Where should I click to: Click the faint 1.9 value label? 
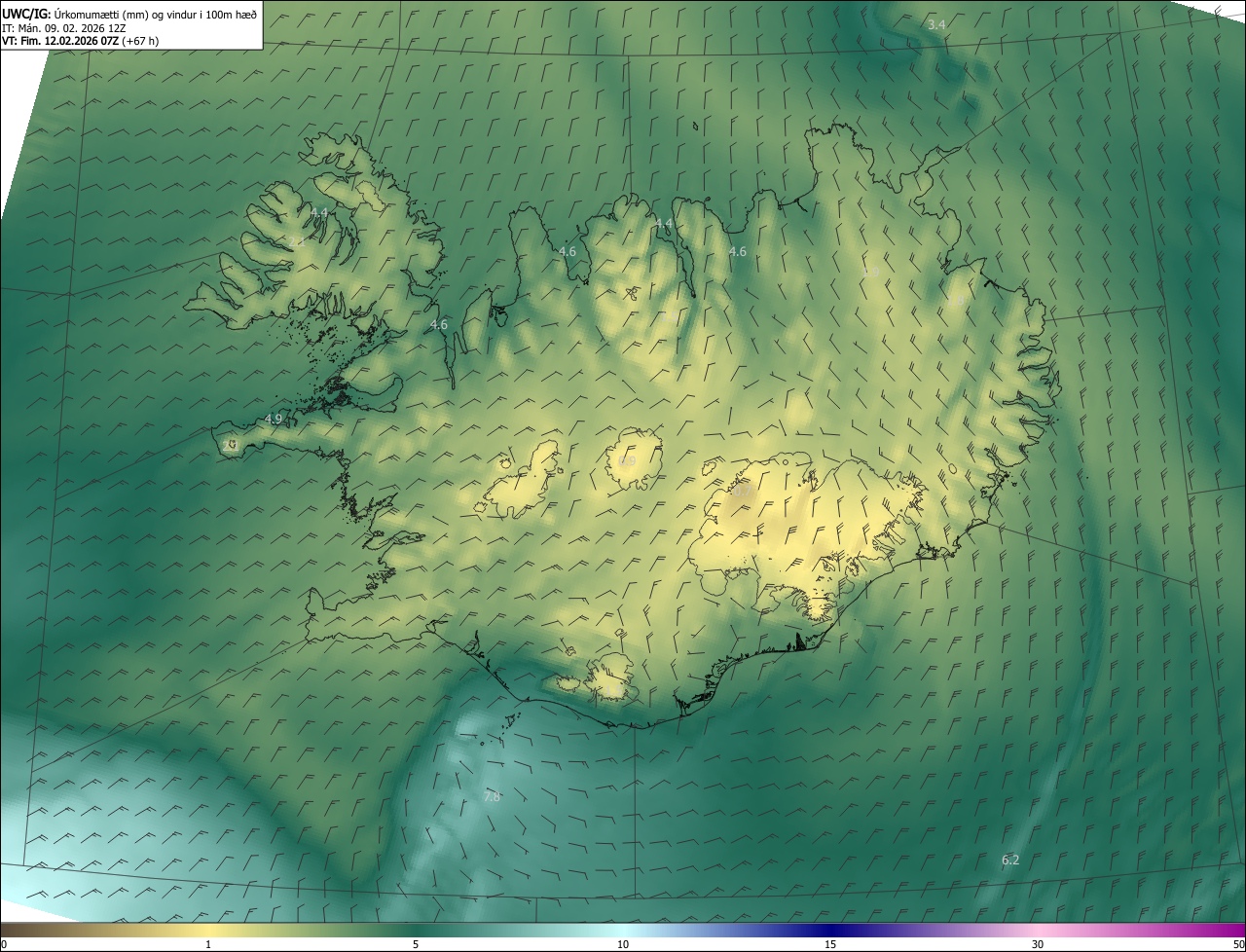pyautogui.click(x=871, y=272)
